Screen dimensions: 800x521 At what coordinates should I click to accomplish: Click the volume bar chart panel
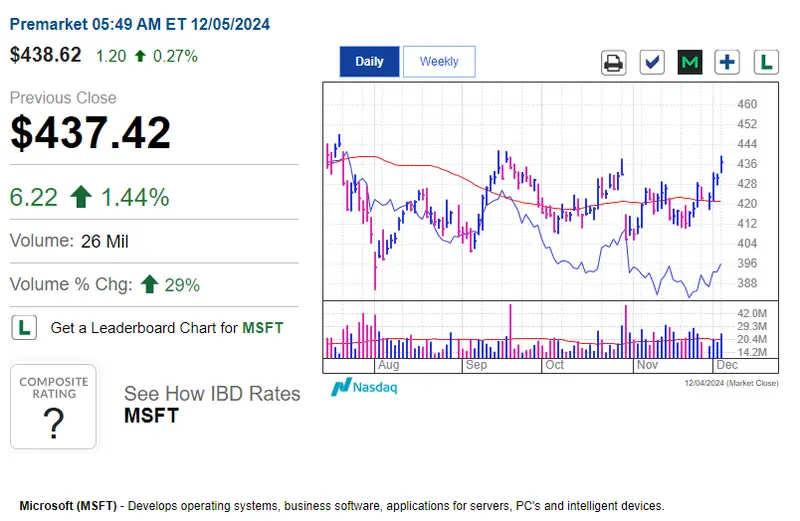551,330
